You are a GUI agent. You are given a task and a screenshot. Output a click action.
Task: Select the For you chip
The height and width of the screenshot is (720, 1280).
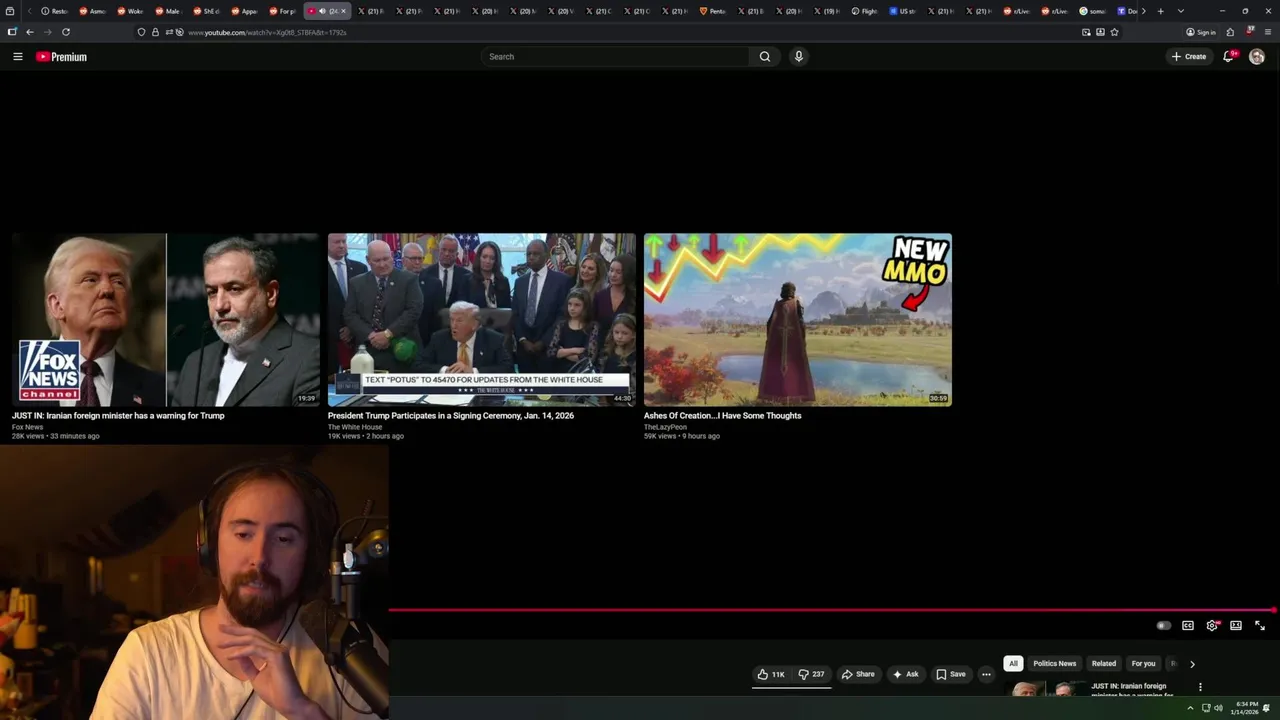click(x=1143, y=664)
